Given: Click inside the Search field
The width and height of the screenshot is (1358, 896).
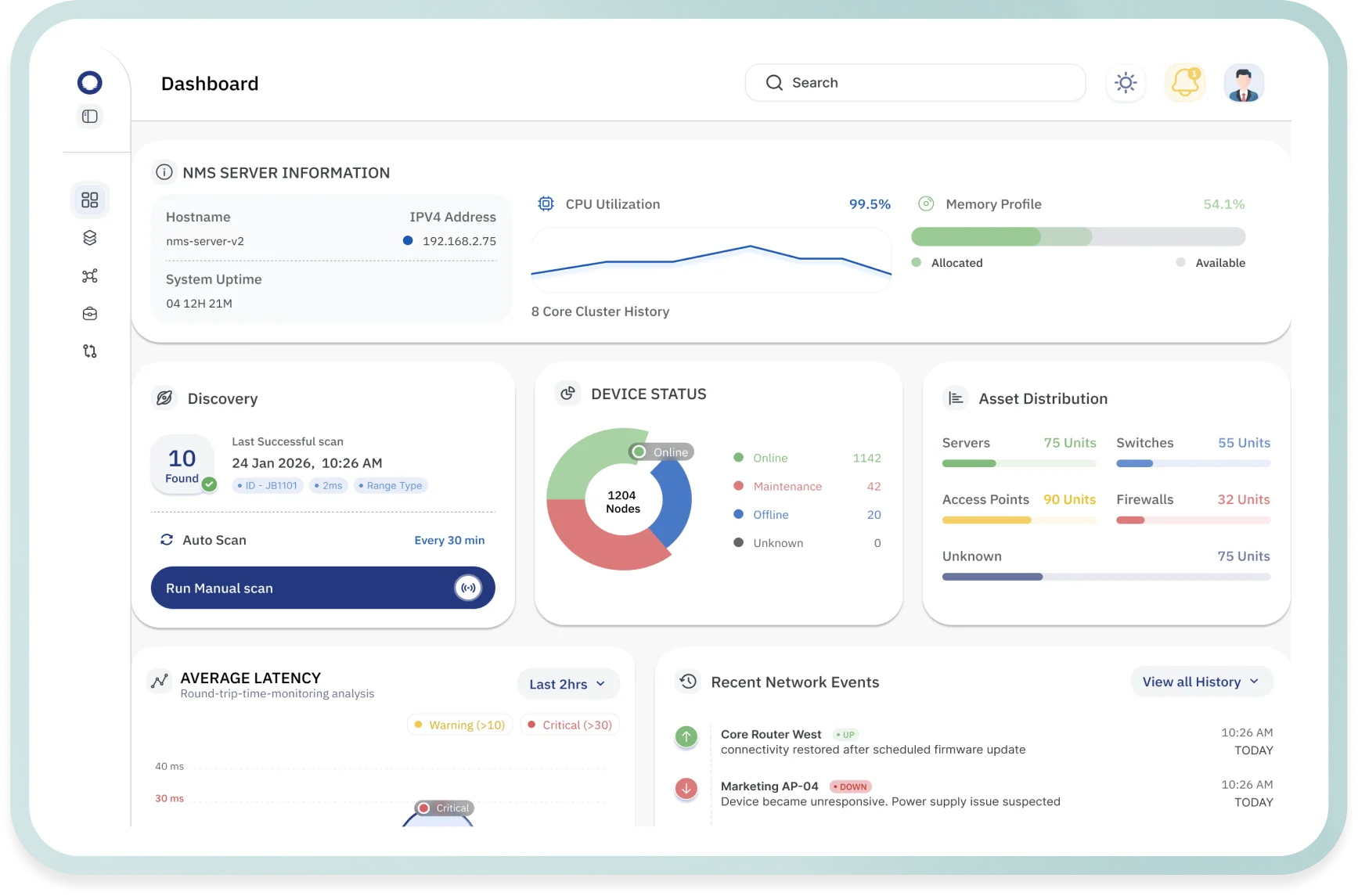Looking at the screenshot, I should (x=915, y=83).
